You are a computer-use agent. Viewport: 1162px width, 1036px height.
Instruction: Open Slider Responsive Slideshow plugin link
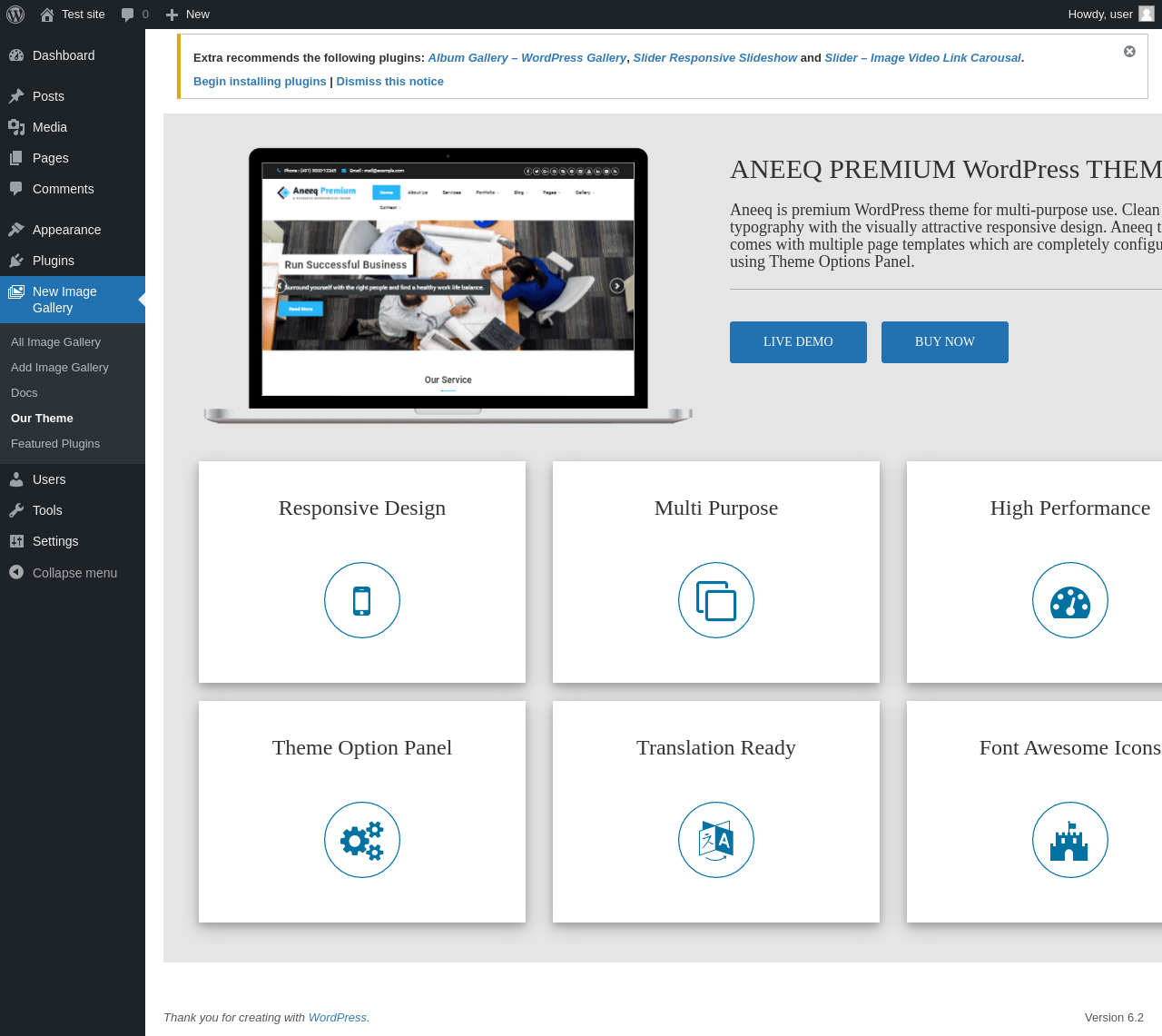(715, 58)
